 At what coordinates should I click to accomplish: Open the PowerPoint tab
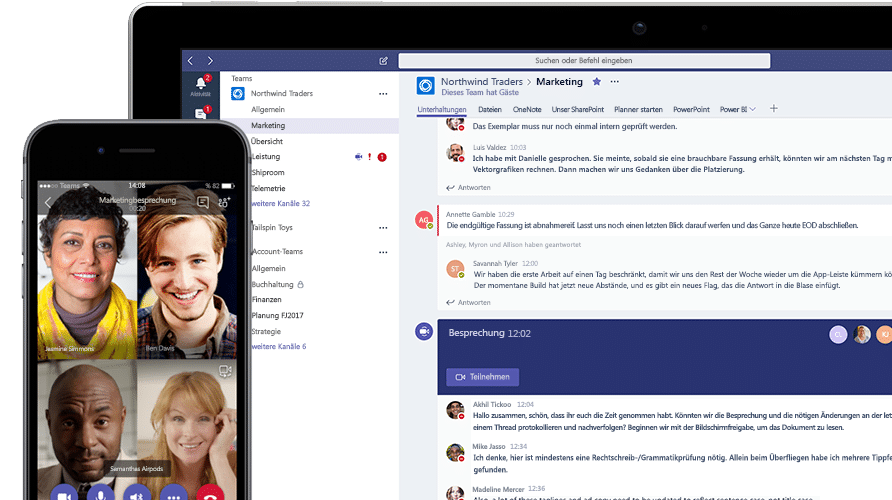[x=691, y=109]
